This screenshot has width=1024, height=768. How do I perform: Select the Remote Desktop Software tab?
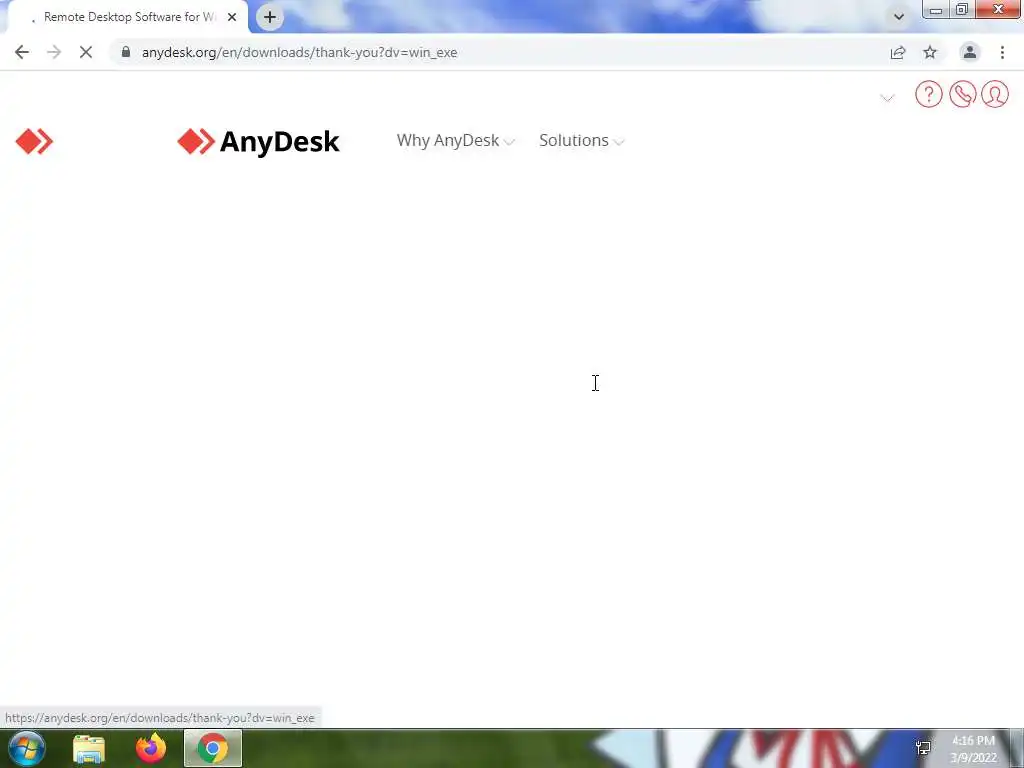tap(127, 17)
